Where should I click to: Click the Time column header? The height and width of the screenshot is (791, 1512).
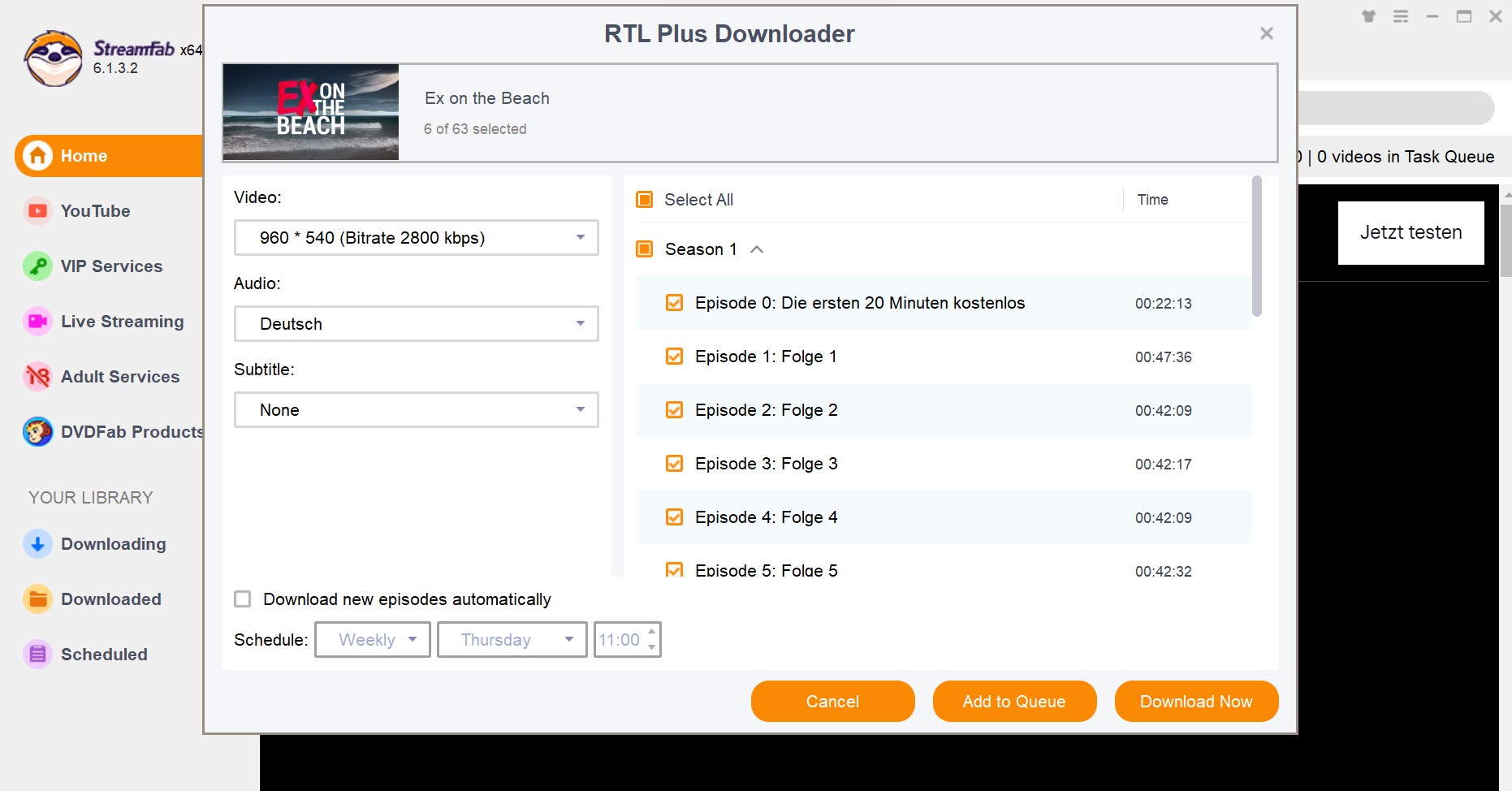pyautogui.click(x=1152, y=200)
